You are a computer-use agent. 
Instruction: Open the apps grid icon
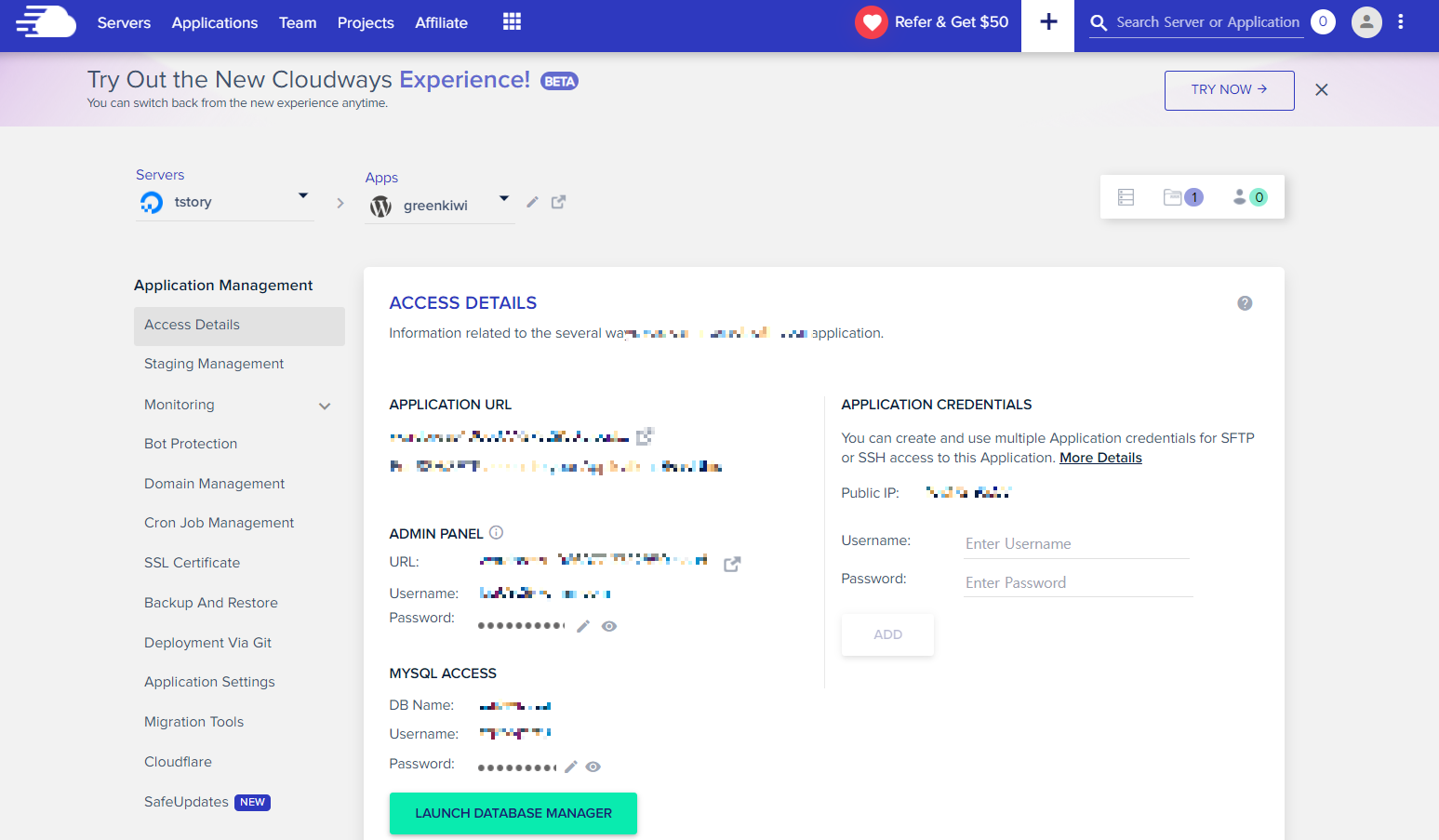[x=512, y=21]
